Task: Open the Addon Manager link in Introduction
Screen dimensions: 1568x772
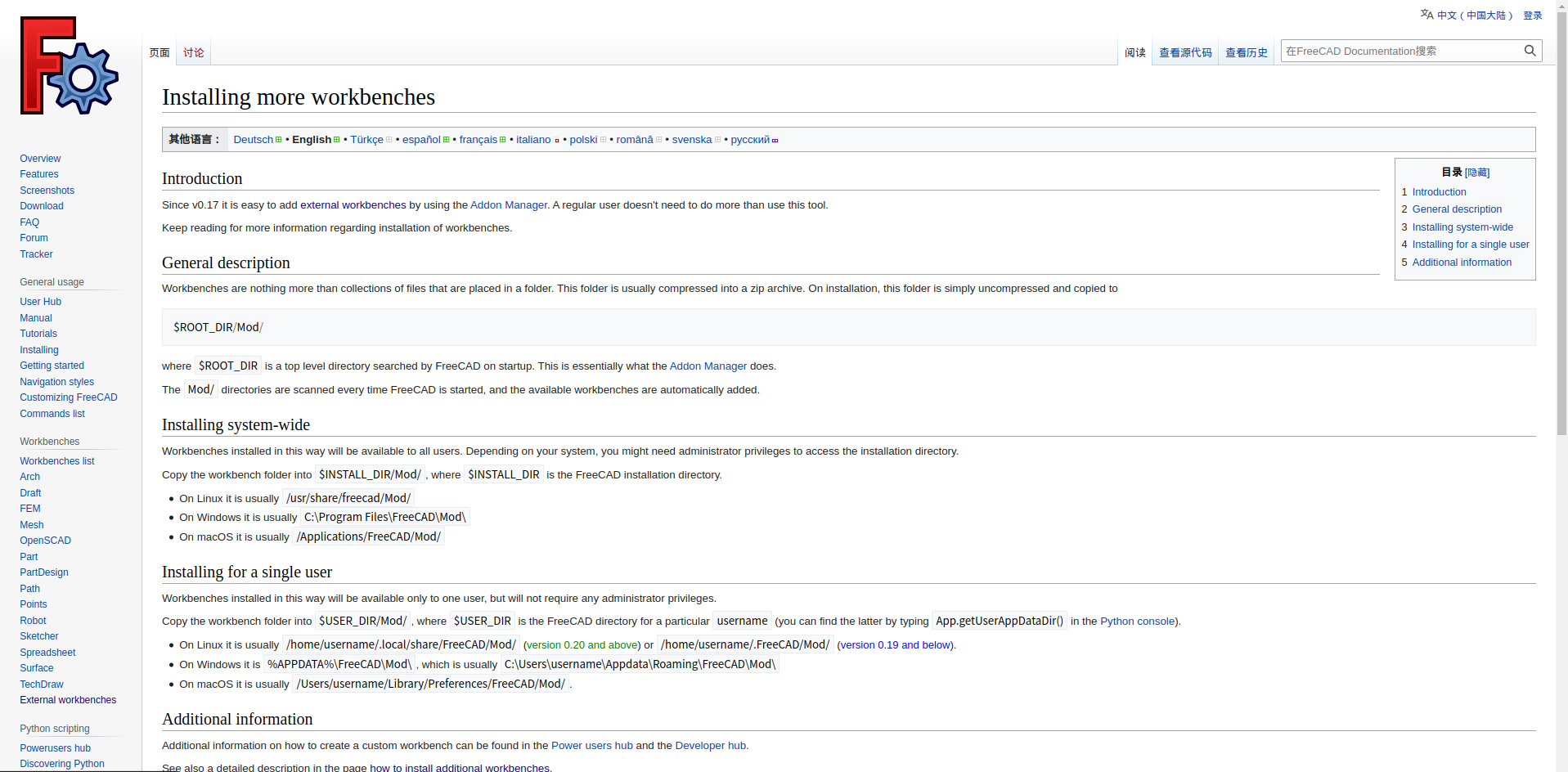Action: [509, 205]
